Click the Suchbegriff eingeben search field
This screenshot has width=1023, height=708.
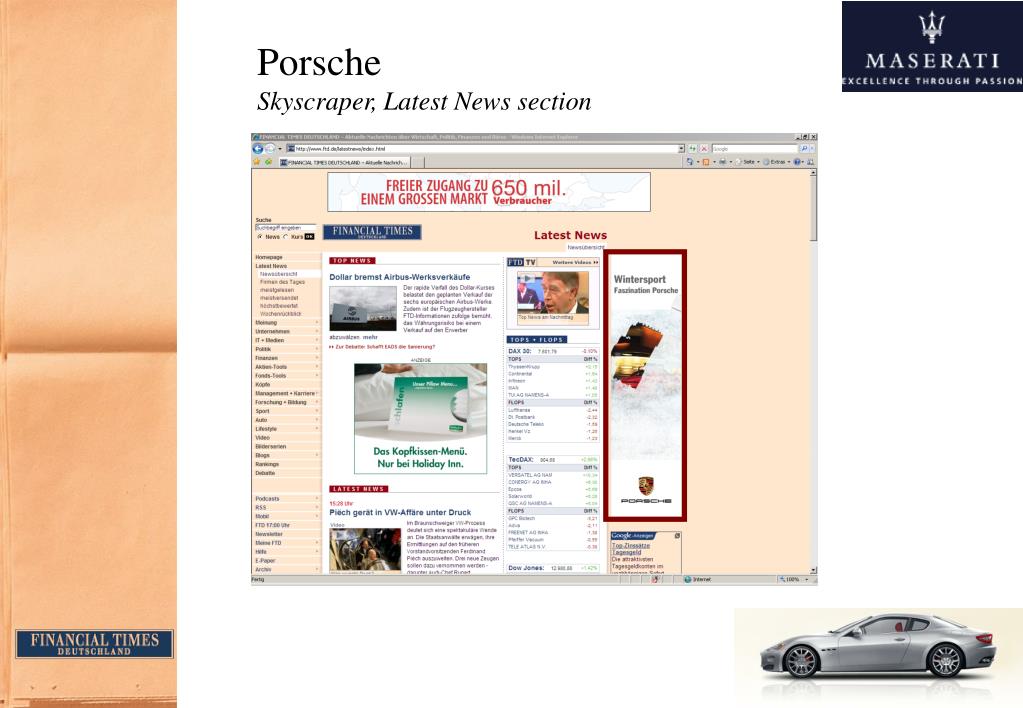285,228
